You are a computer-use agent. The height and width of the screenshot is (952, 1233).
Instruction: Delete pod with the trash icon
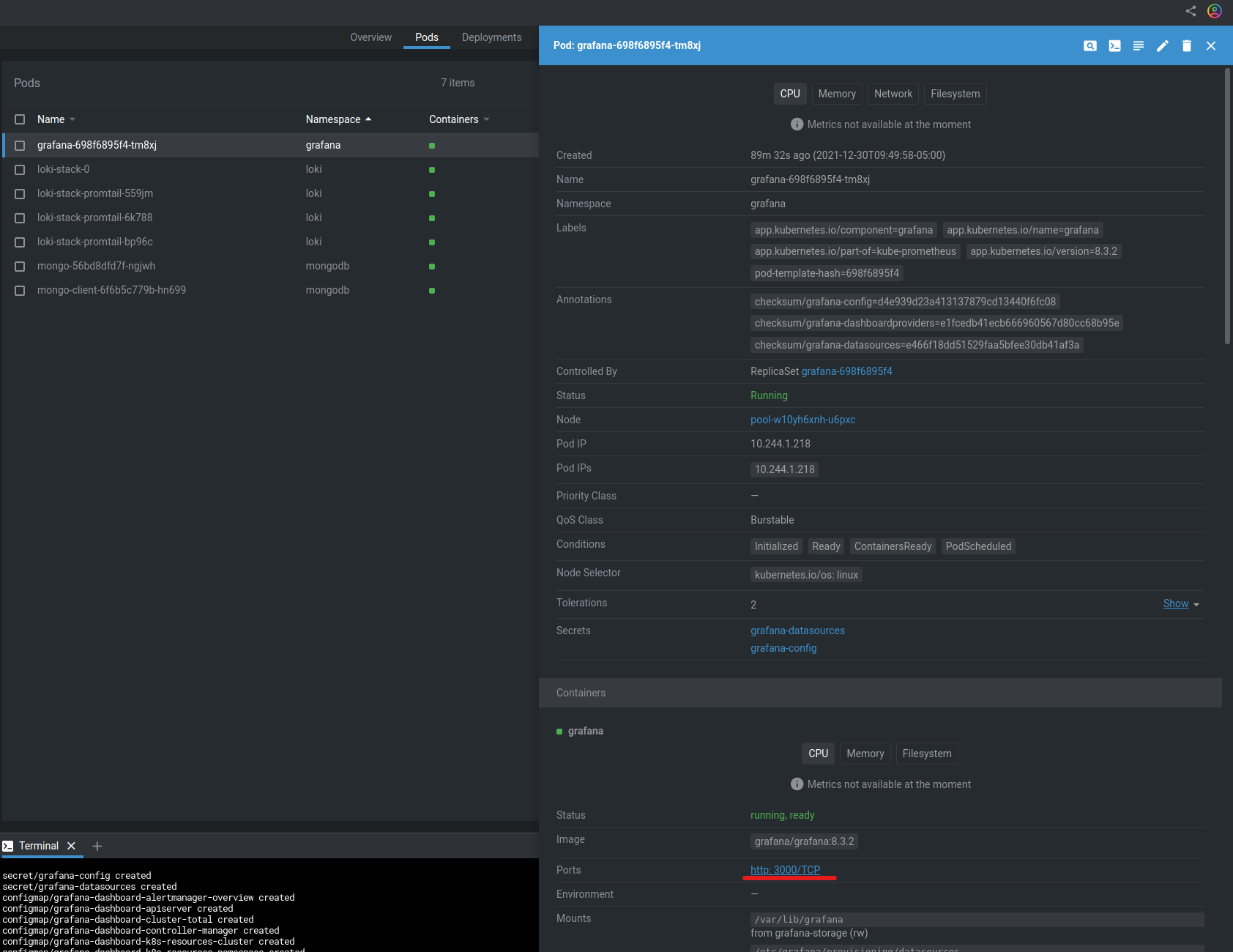1187,45
